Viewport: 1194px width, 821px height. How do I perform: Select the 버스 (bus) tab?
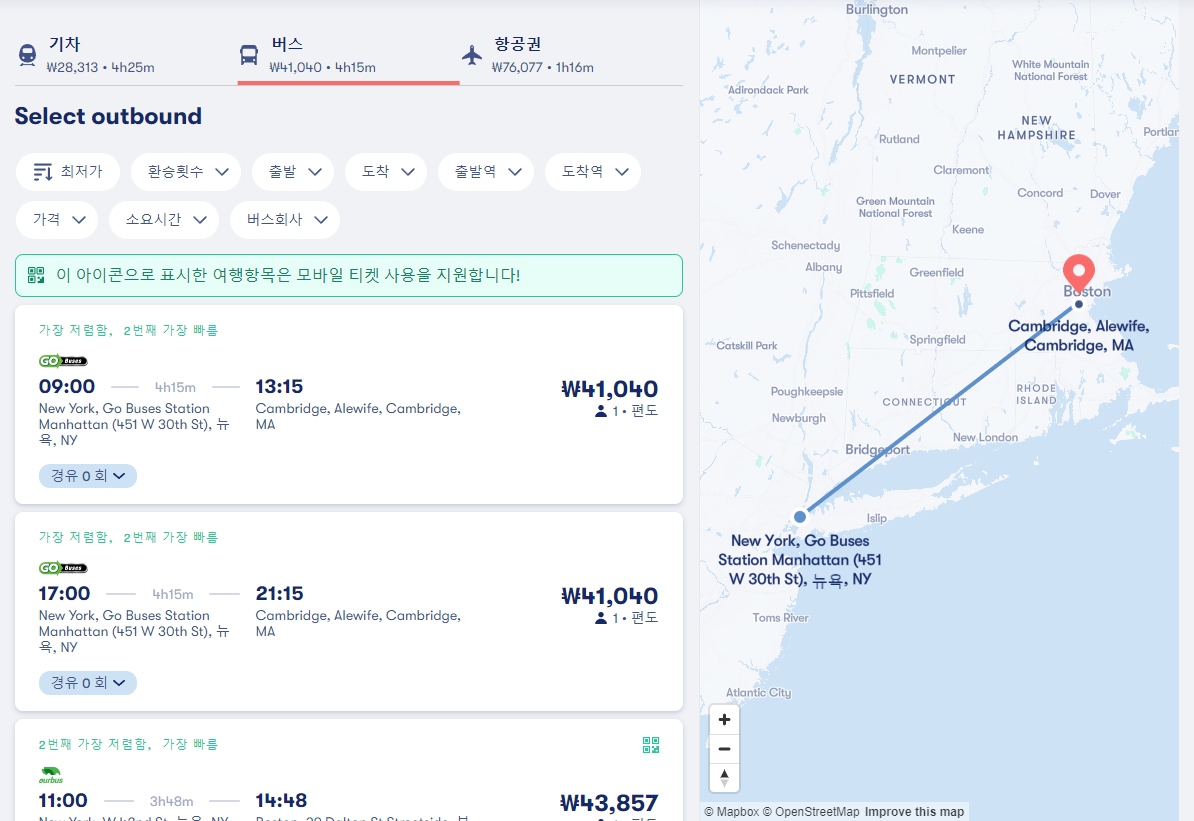[x=348, y=55]
